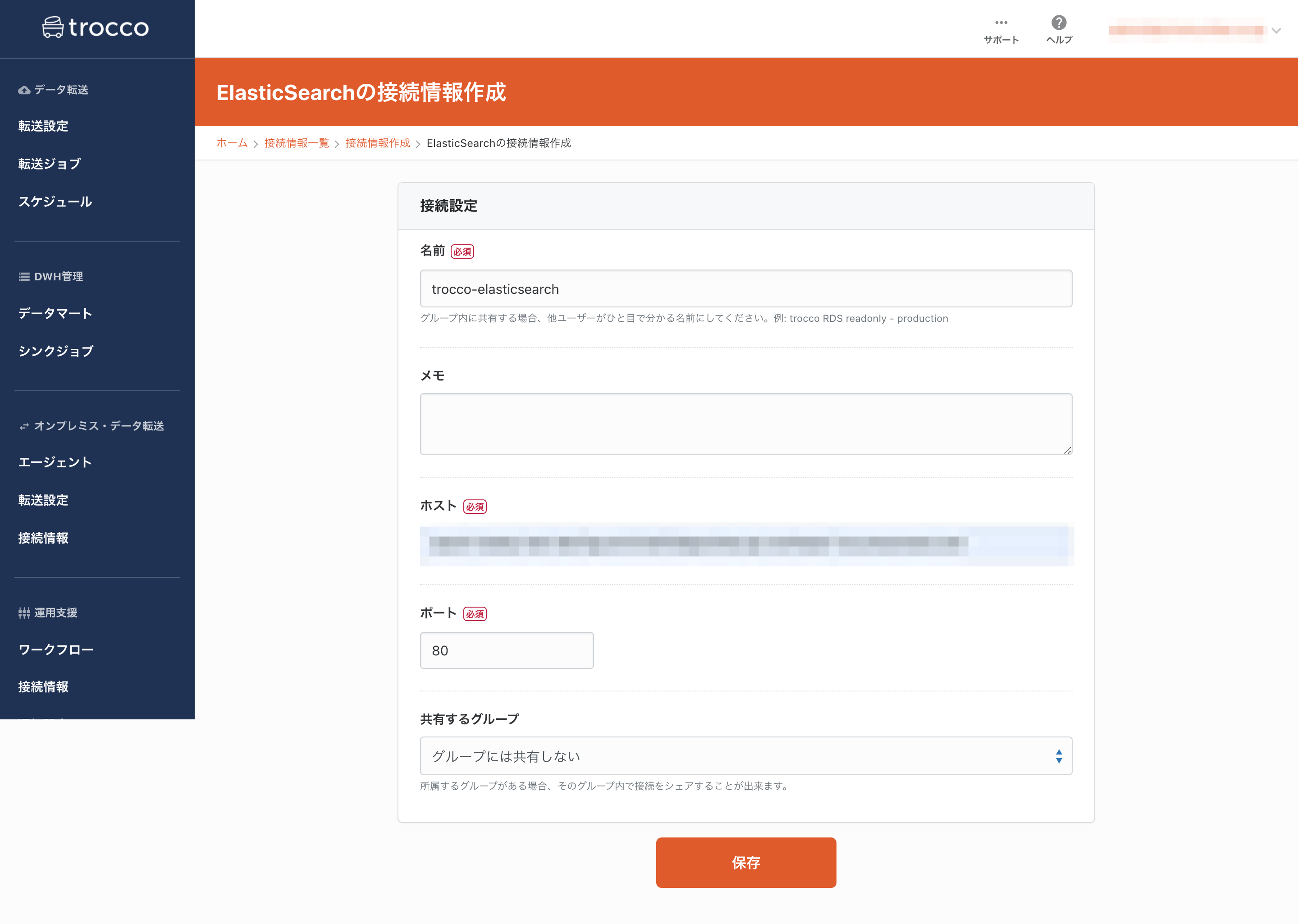This screenshot has width=1298, height=924.
Task: Click the 必須 badge beside 名前
Action: pyautogui.click(x=462, y=252)
